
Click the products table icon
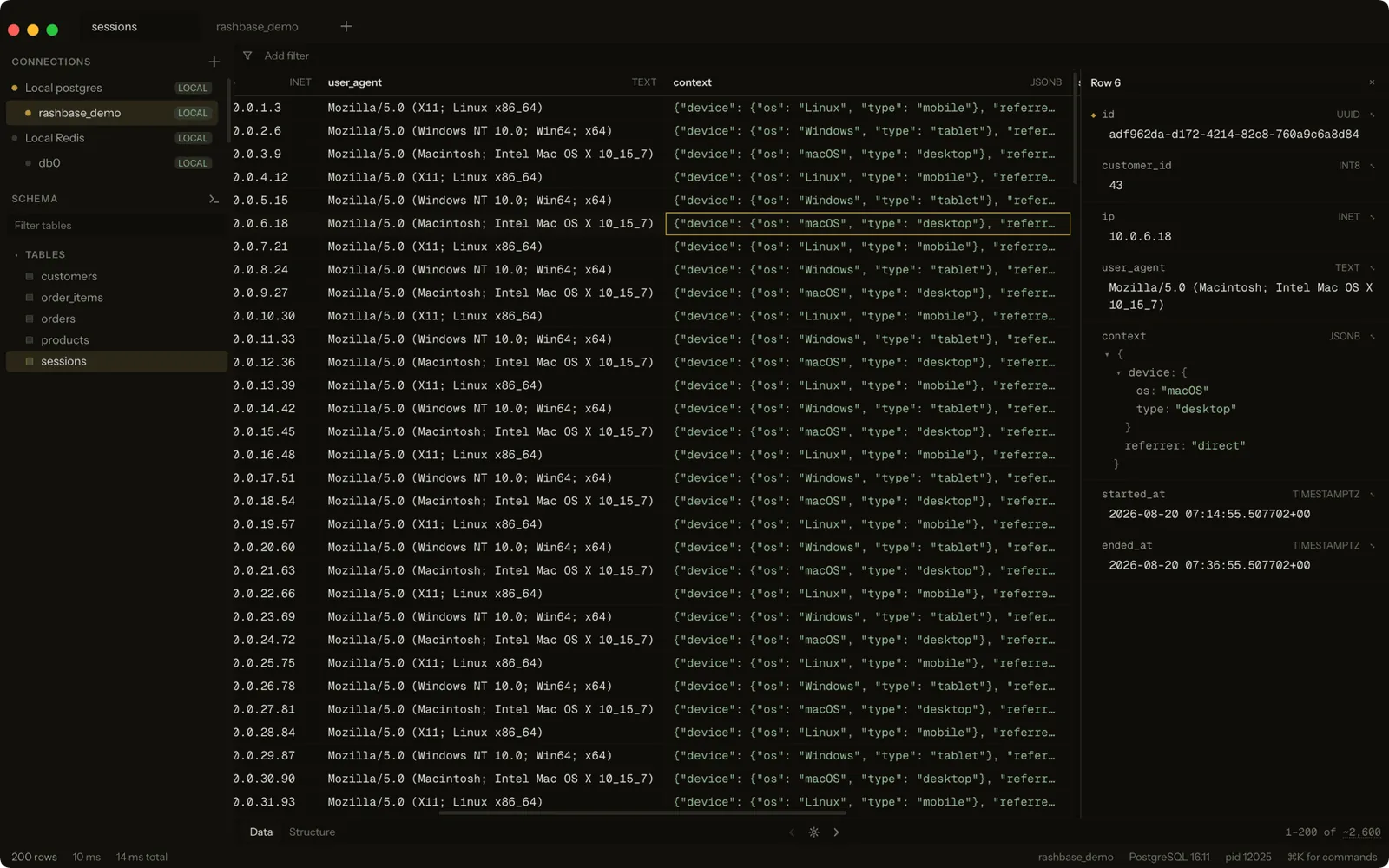[x=30, y=340]
